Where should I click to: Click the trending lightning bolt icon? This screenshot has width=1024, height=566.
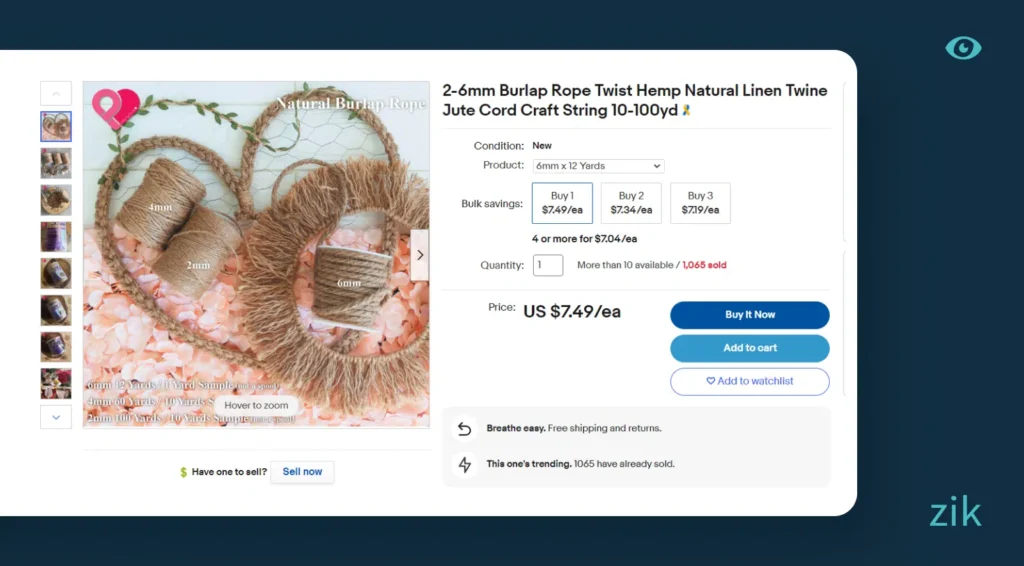click(x=464, y=464)
